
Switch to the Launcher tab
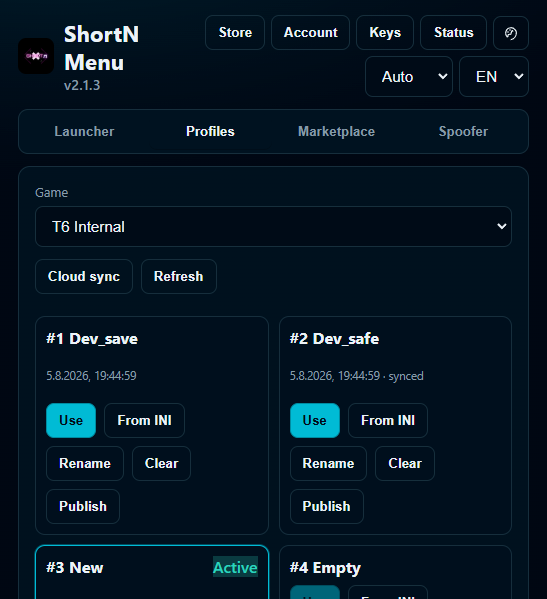[84, 131]
